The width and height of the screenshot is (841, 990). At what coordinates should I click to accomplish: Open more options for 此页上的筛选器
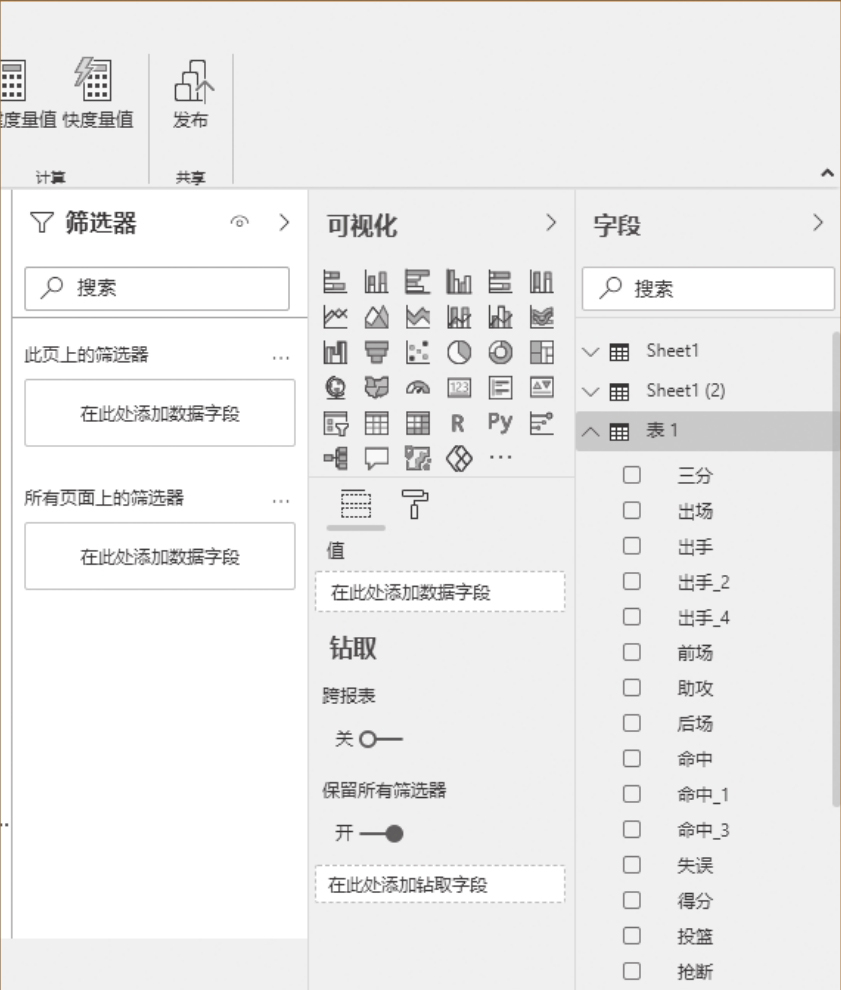pyautogui.click(x=281, y=357)
